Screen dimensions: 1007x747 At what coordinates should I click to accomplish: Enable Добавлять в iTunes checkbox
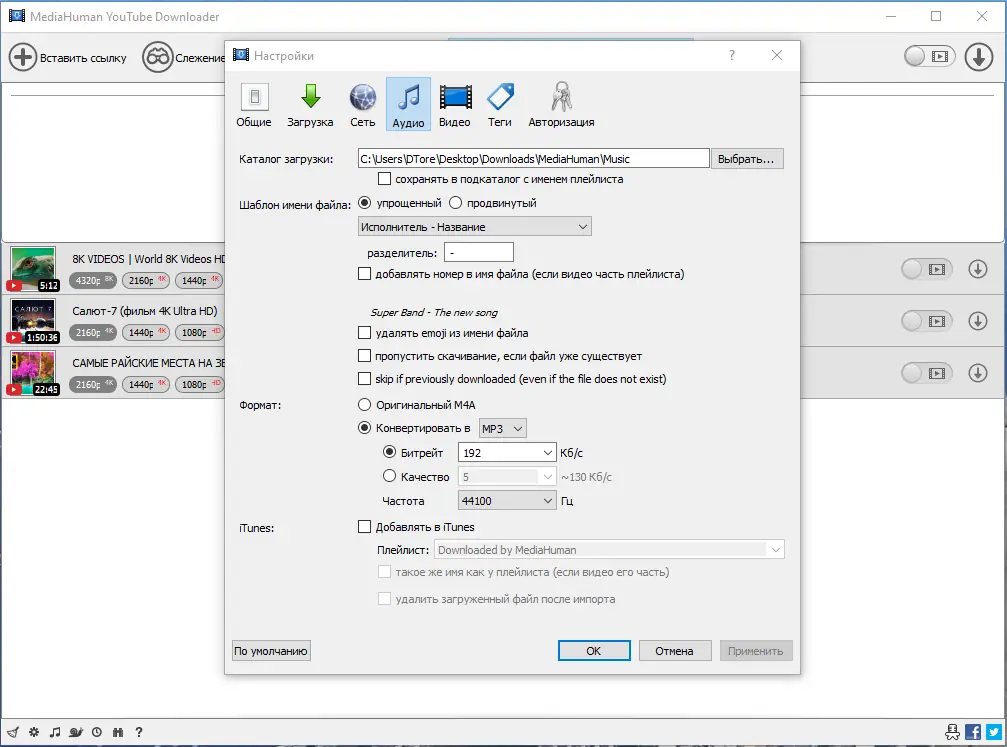tap(364, 527)
